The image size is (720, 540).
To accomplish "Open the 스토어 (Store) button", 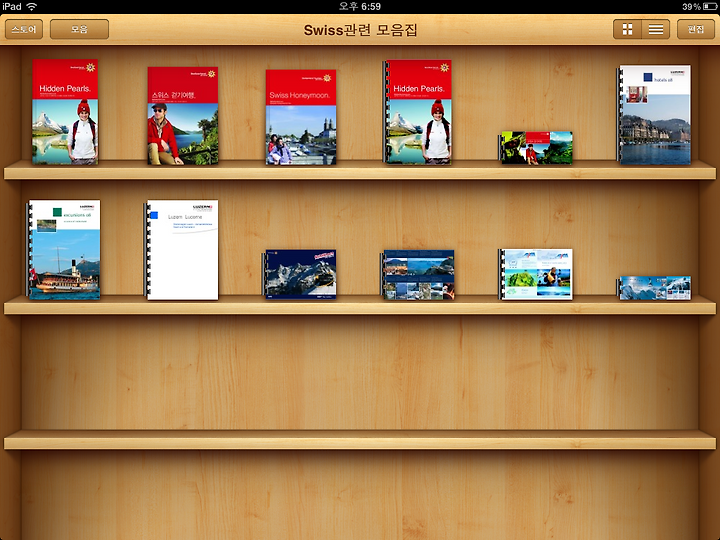I will (24, 29).
